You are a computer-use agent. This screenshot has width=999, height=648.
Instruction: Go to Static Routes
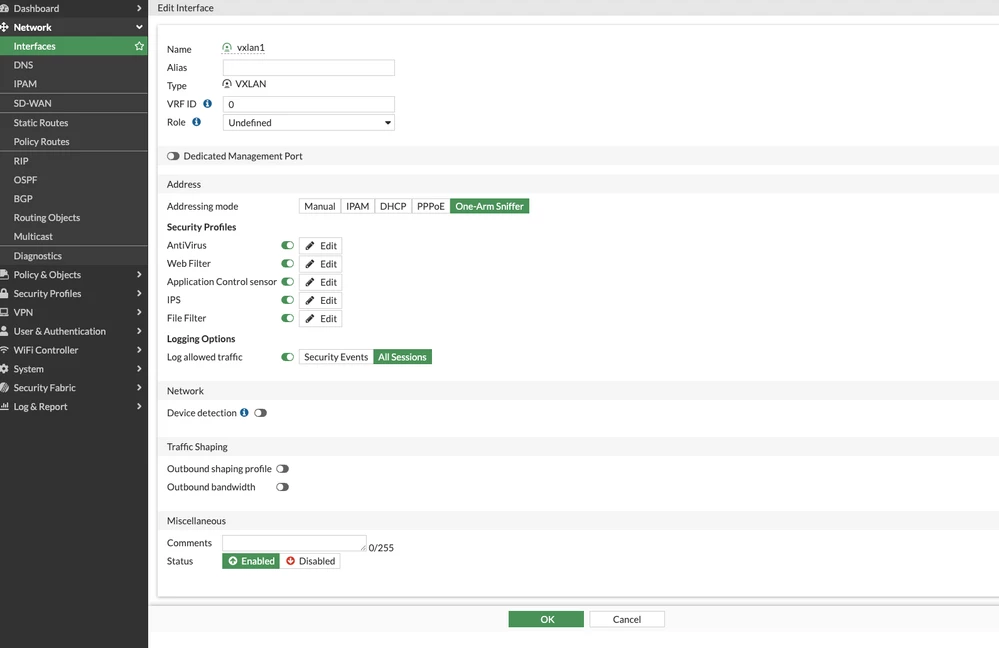pyautogui.click(x=74, y=123)
